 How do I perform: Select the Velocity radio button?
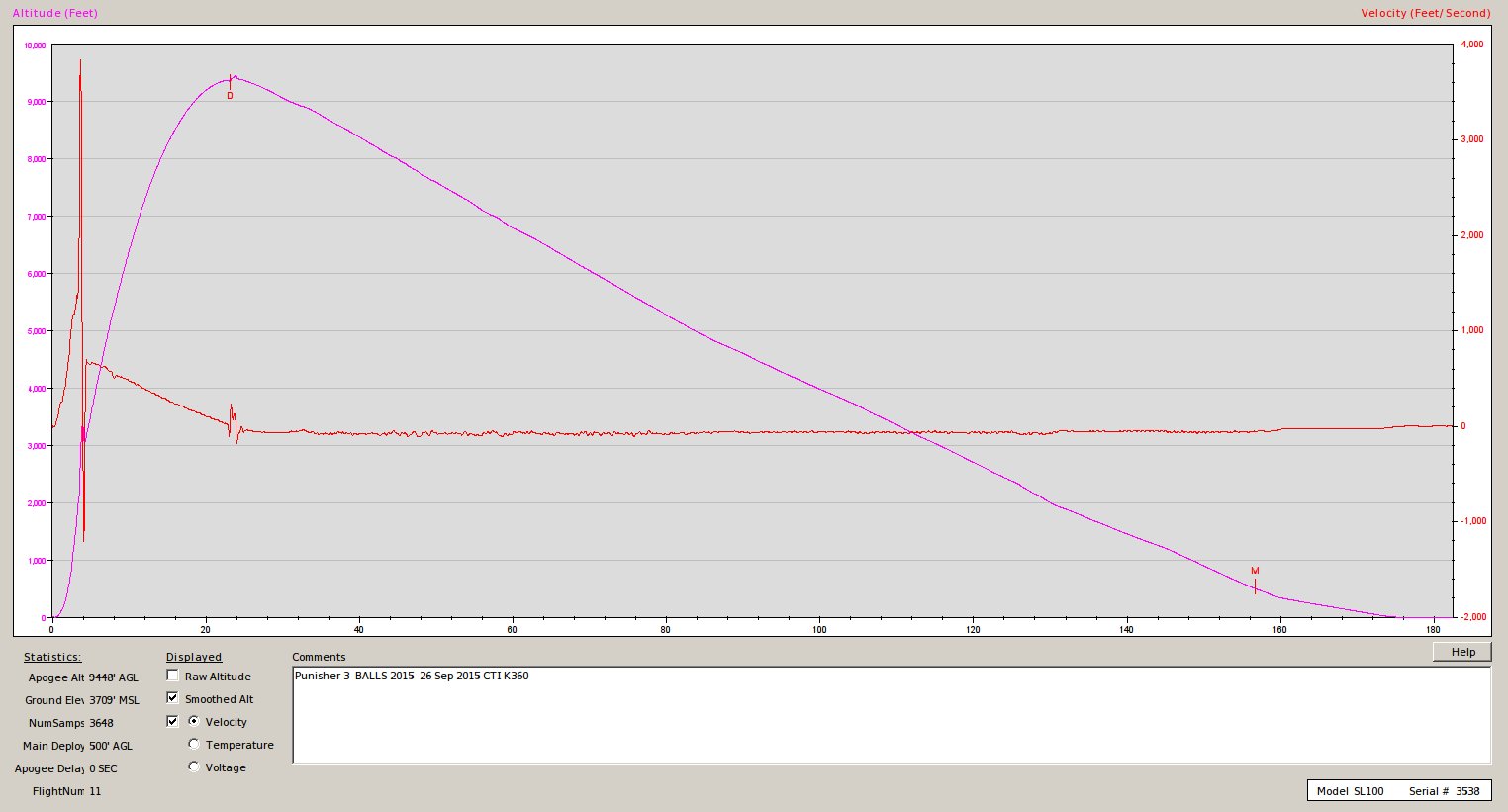tap(194, 722)
